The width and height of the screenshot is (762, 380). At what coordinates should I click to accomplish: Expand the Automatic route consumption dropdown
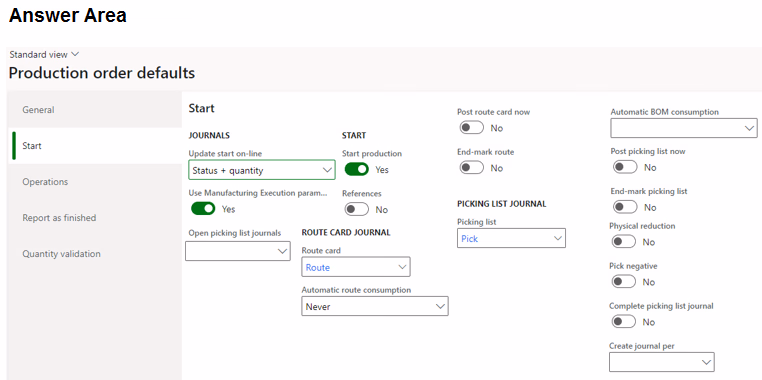[375, 307]
